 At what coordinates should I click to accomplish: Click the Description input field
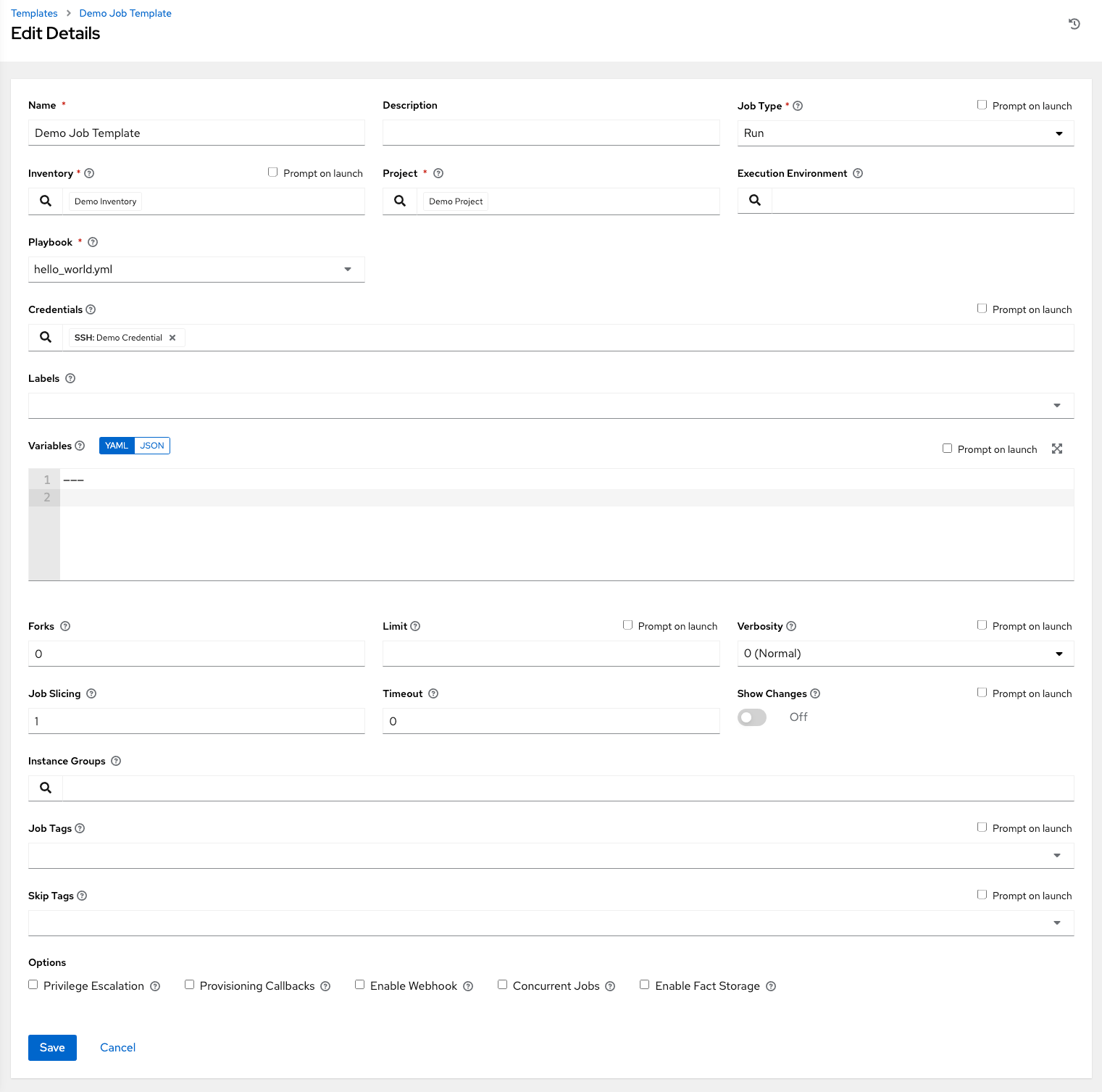(550, 133)
